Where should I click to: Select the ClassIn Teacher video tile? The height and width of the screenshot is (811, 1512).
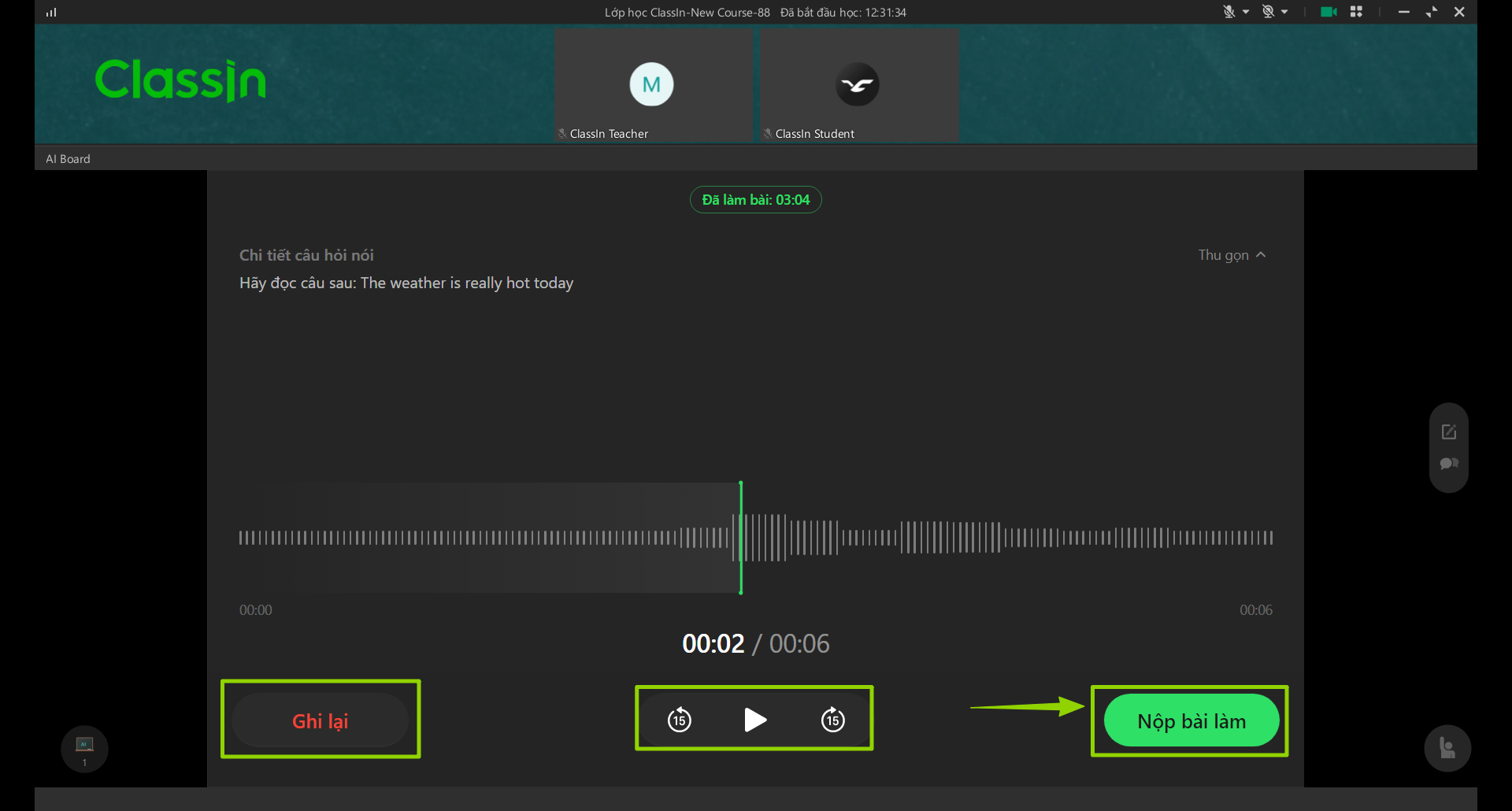653,86
